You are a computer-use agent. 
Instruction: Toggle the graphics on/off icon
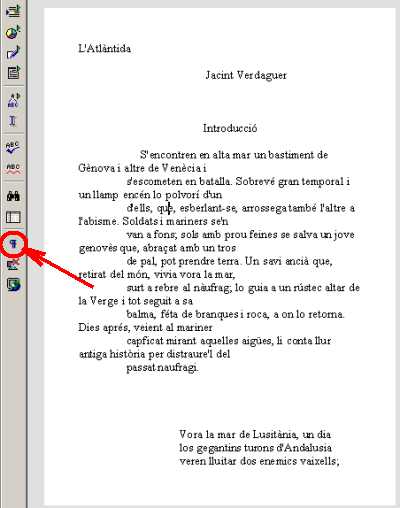click(13, 265)
